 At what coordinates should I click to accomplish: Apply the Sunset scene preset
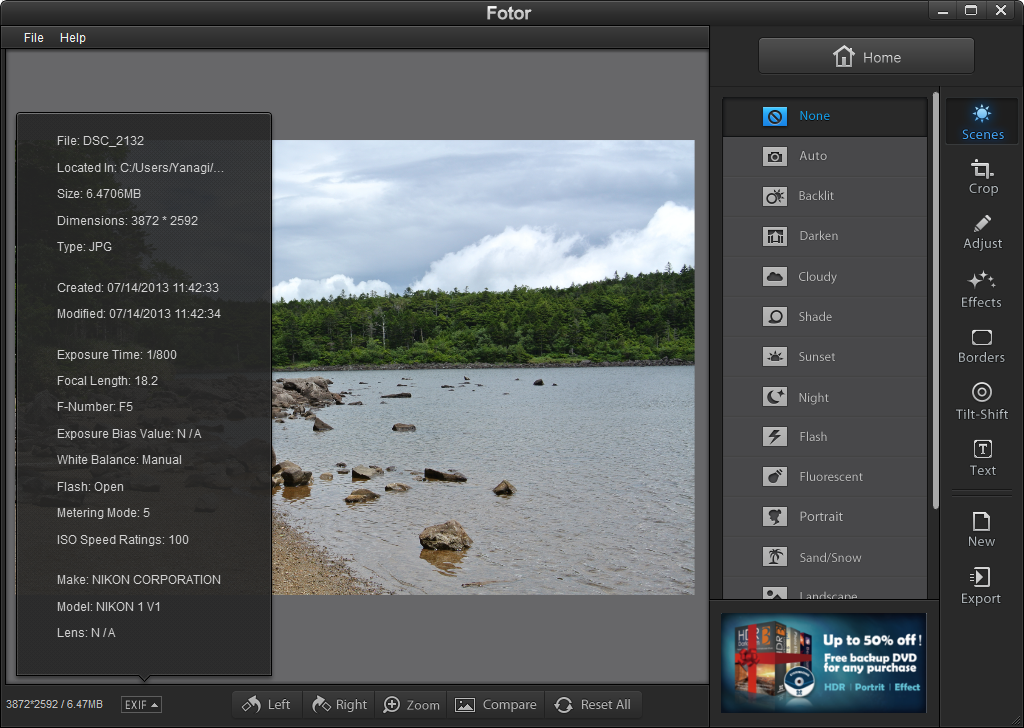[x=825, y=357]
